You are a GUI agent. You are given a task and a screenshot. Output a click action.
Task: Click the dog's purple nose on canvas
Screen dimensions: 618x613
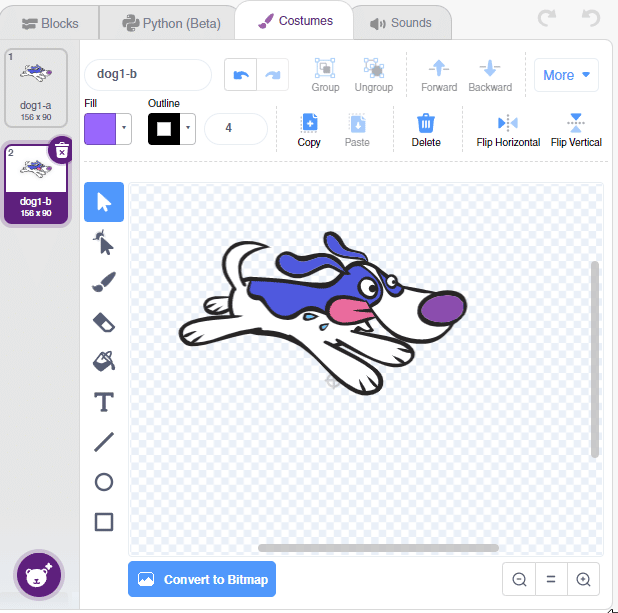click(442, 309)
